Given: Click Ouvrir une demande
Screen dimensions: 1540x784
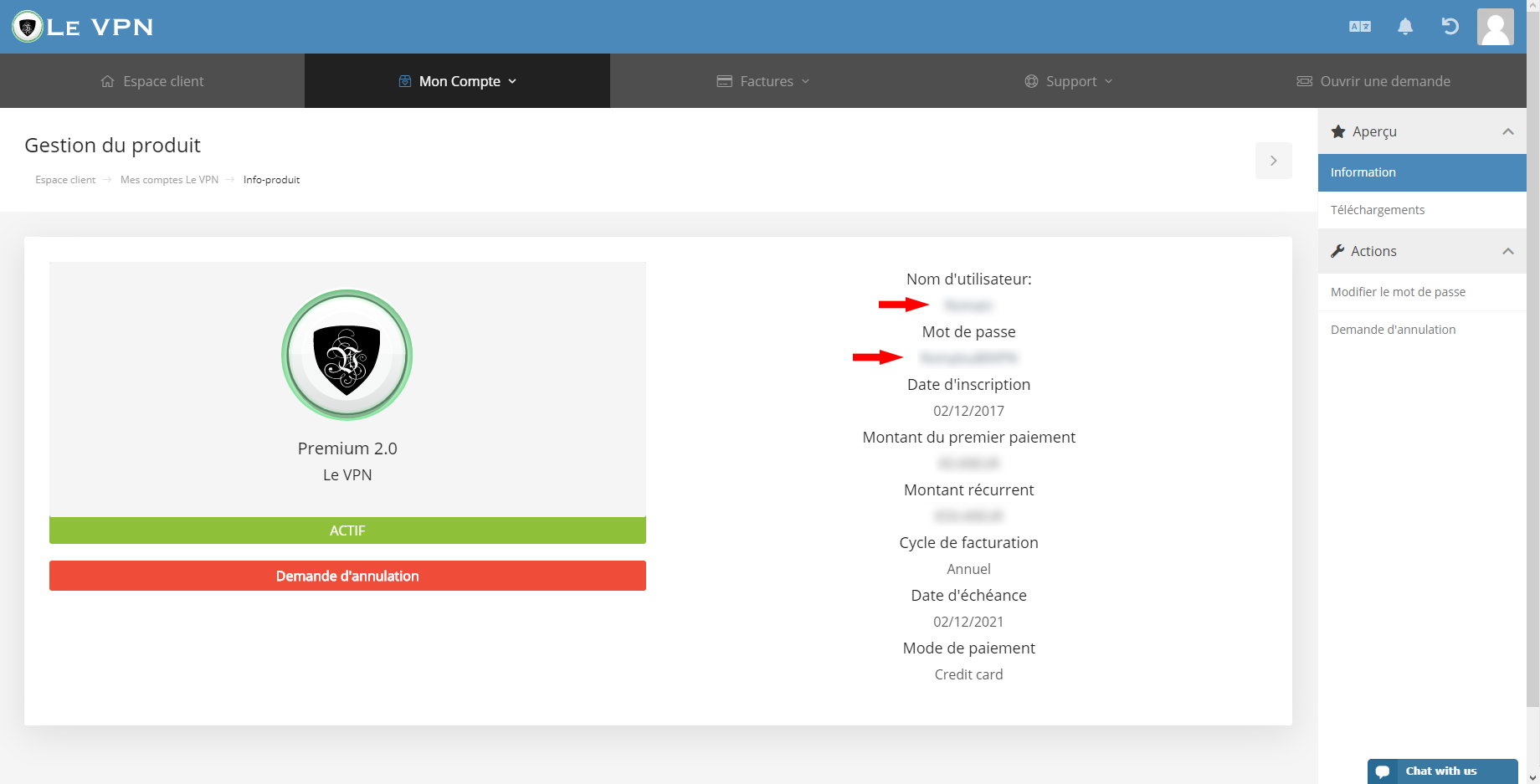Looking at the screenshot, I should pos(1373,81).
